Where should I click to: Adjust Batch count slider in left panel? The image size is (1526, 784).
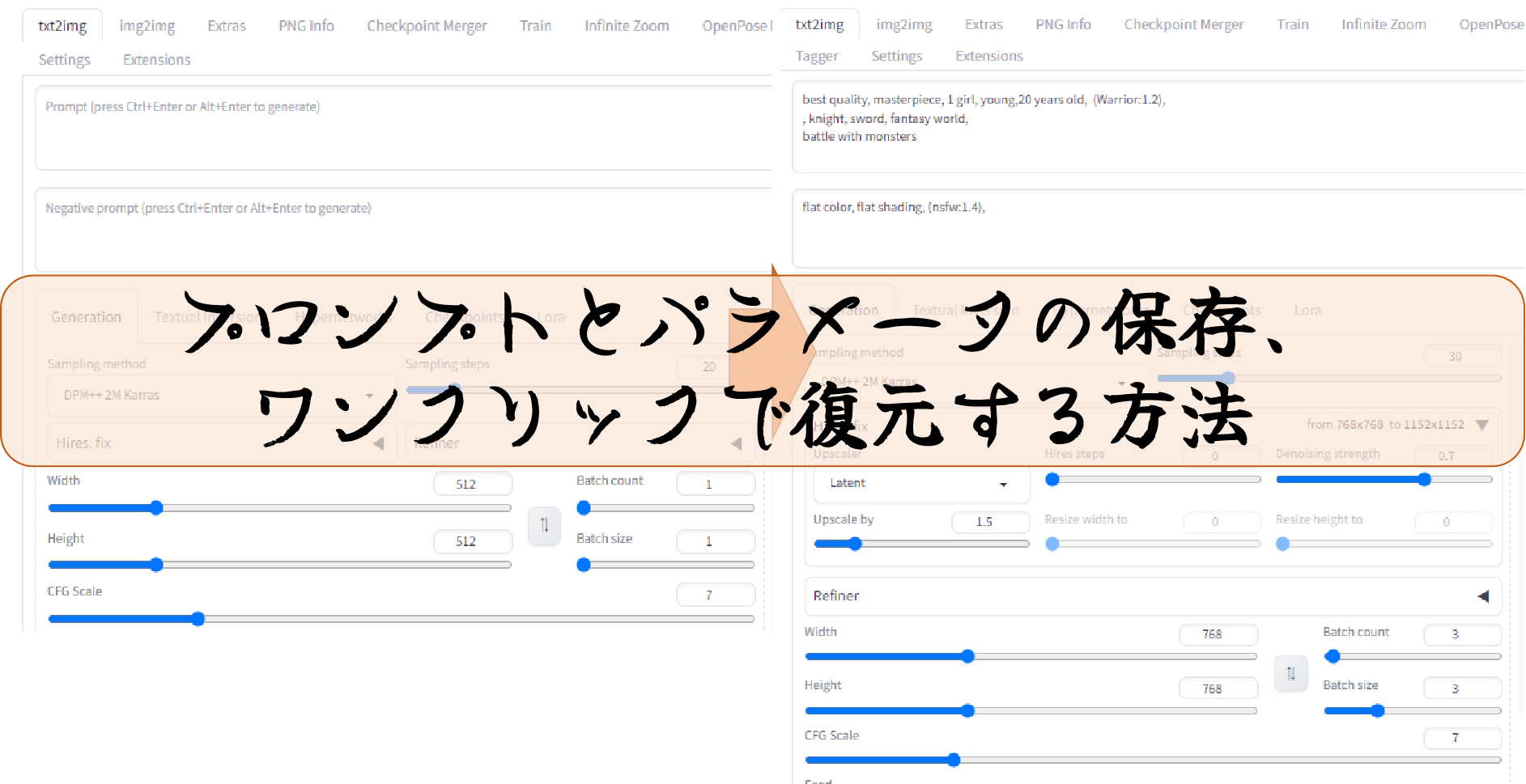[665, 508]
